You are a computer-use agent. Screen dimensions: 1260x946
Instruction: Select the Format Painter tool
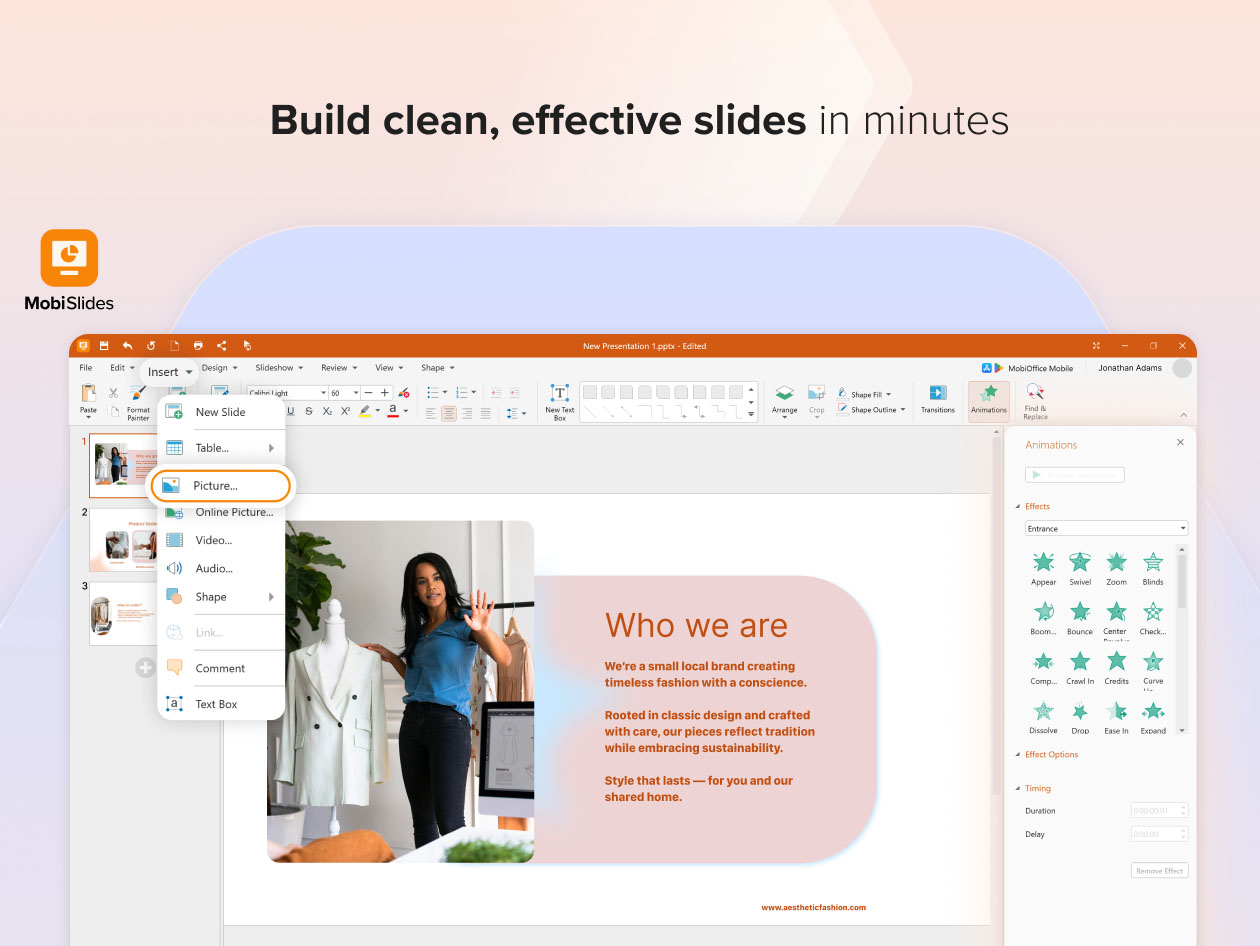pyautogui.click(x=138, y=399)
